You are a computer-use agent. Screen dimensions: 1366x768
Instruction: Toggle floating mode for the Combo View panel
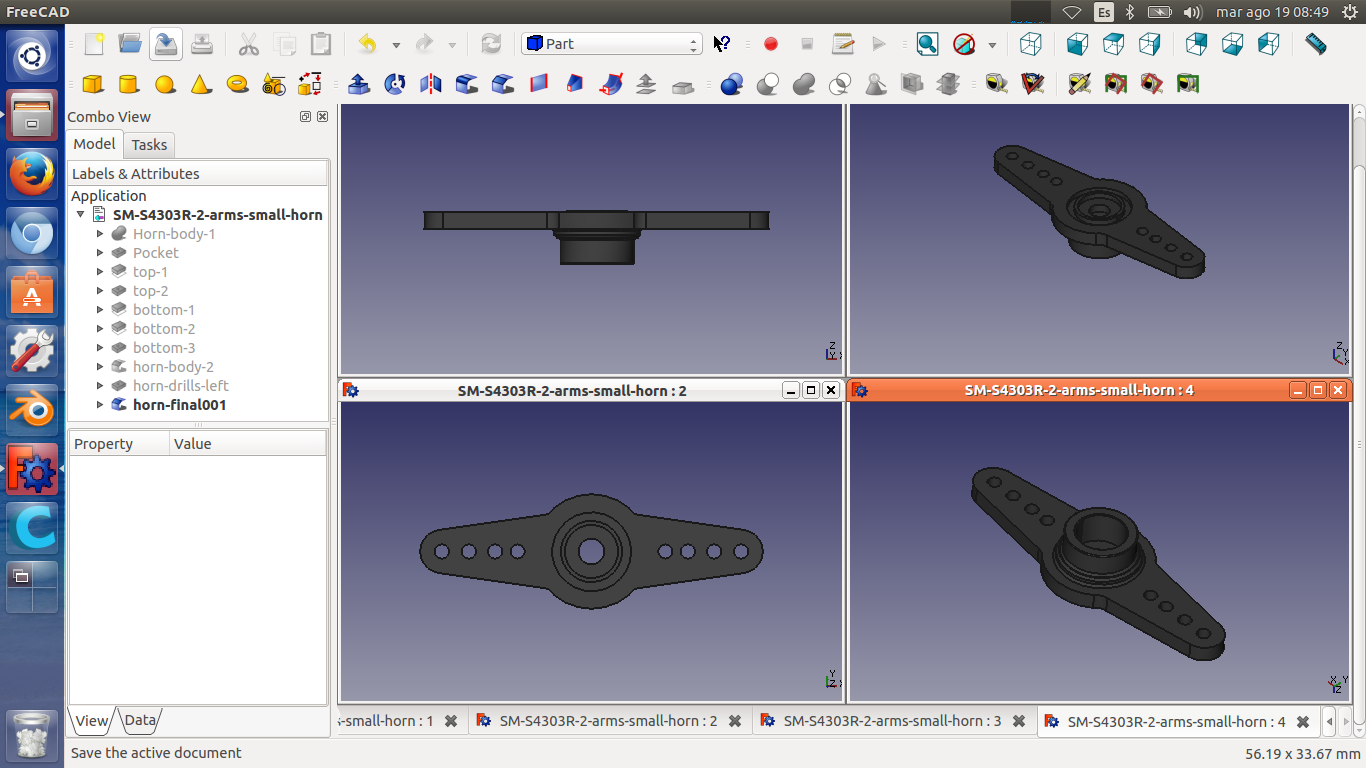click(305, 117)
